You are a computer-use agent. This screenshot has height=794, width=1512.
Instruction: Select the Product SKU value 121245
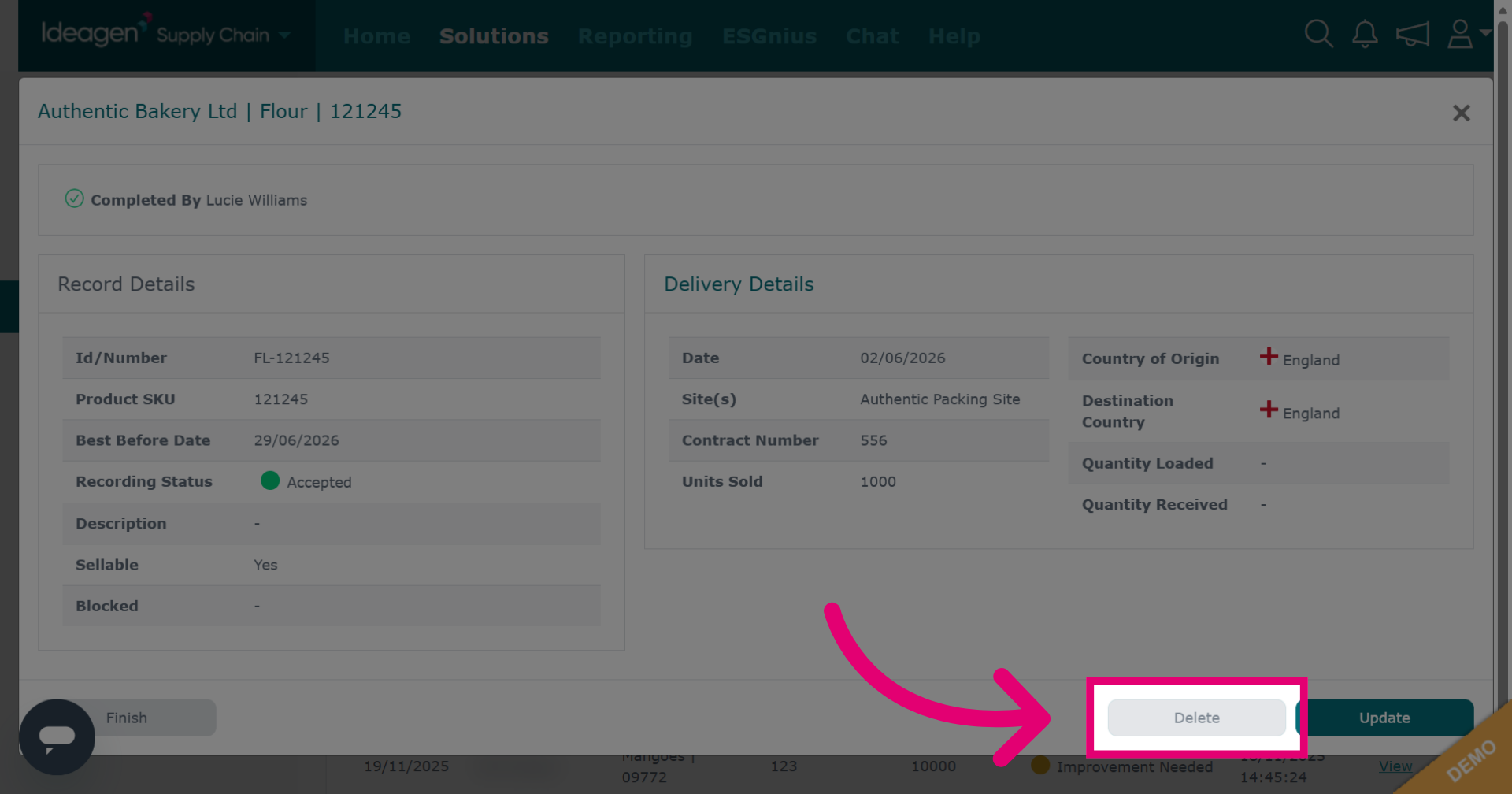point(280,399)
